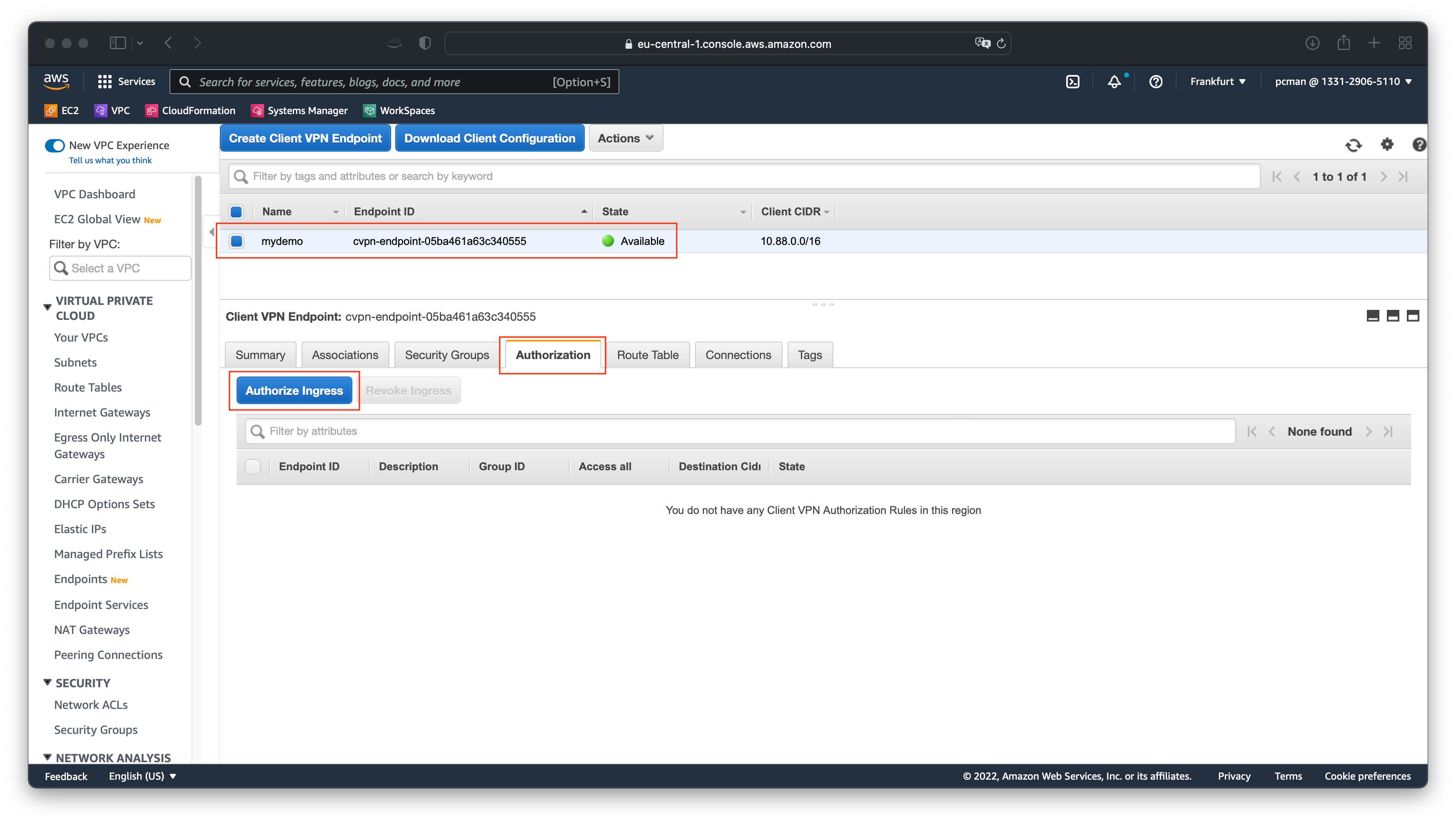
Task: Open the Feedback link in footer
Action: [65, 776]
